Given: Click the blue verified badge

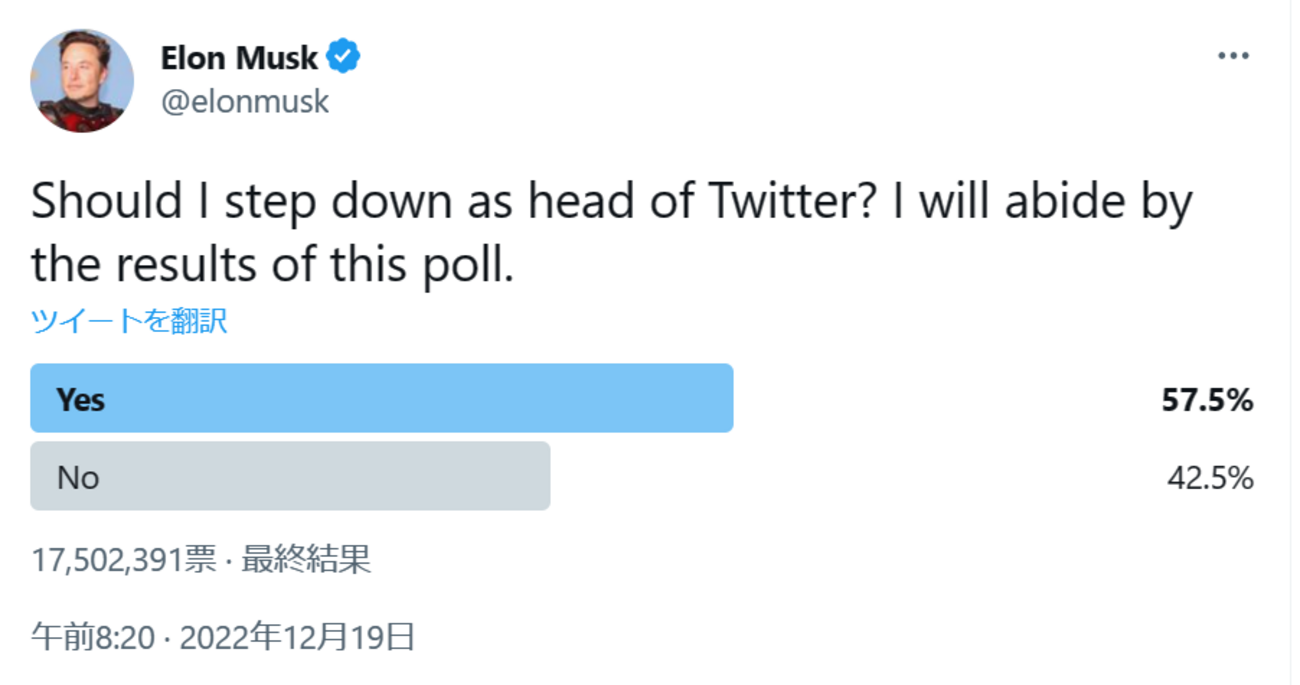Looking at the screenshot, I should [x=344, y=57].
